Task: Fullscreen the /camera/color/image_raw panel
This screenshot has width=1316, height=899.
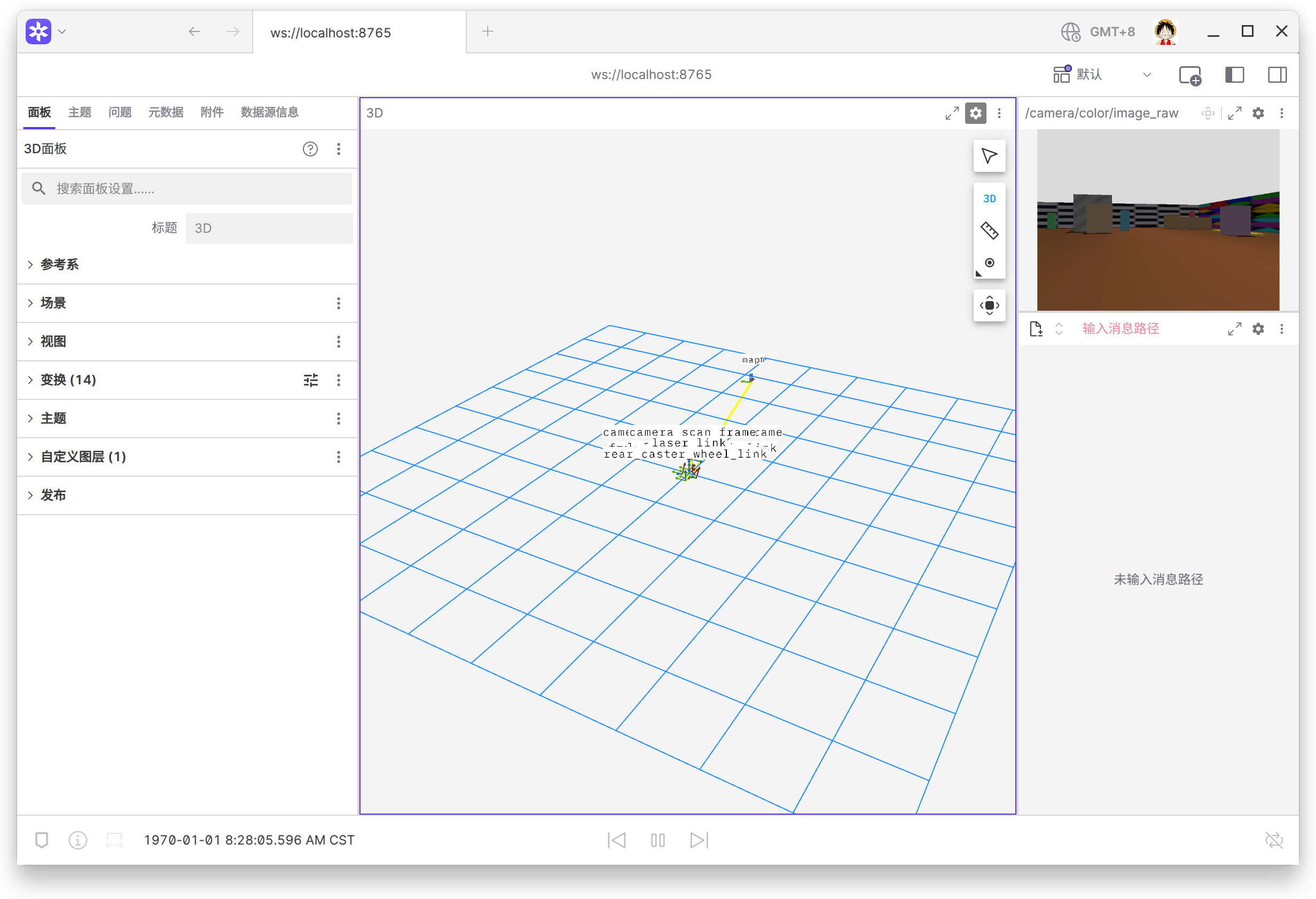Action: click(x=1234, y=113)
